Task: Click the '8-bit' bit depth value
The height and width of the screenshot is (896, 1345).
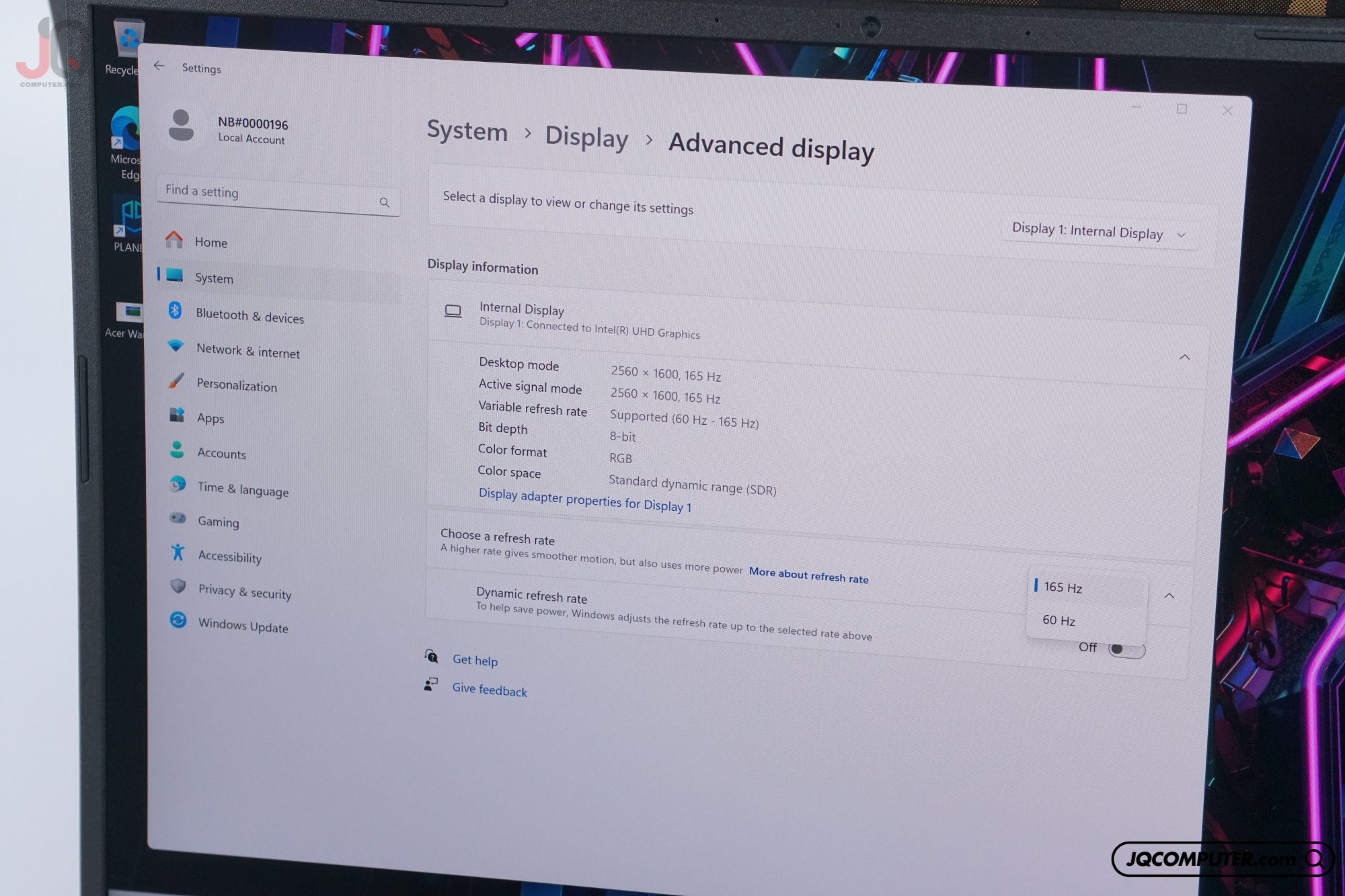Action: pos(623,437)
